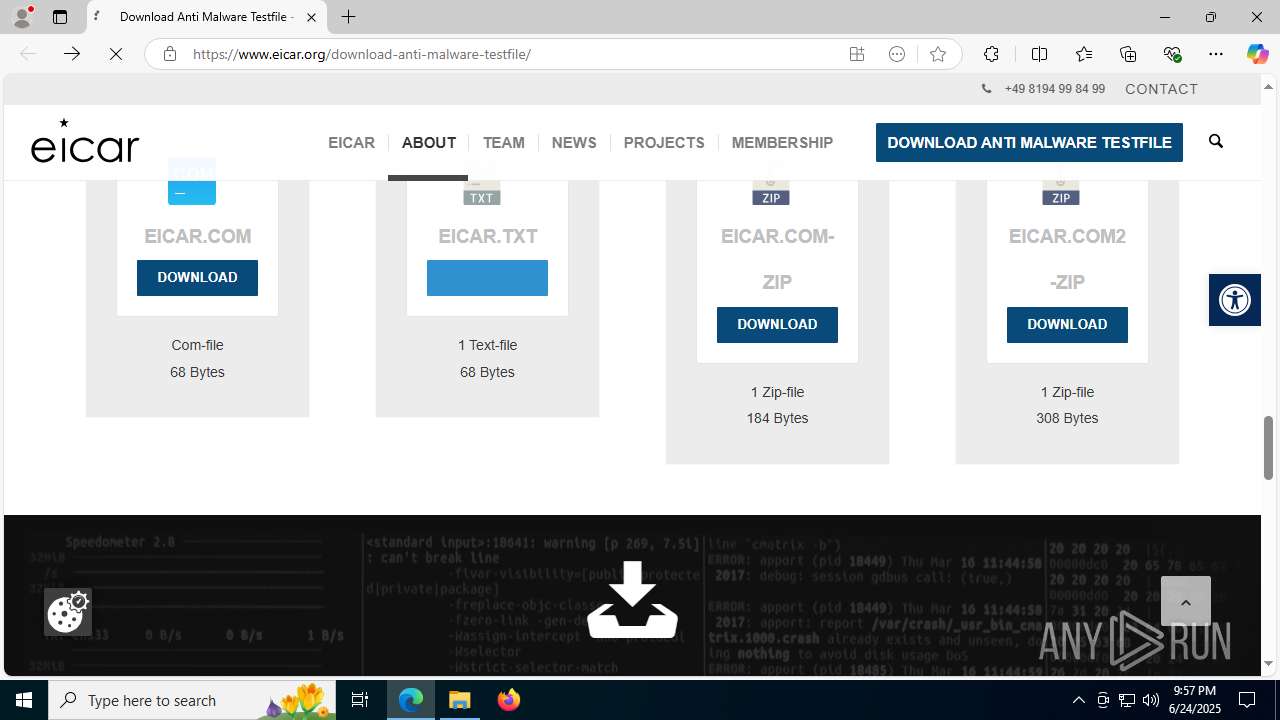Open the notification center

click(1247, 700)
